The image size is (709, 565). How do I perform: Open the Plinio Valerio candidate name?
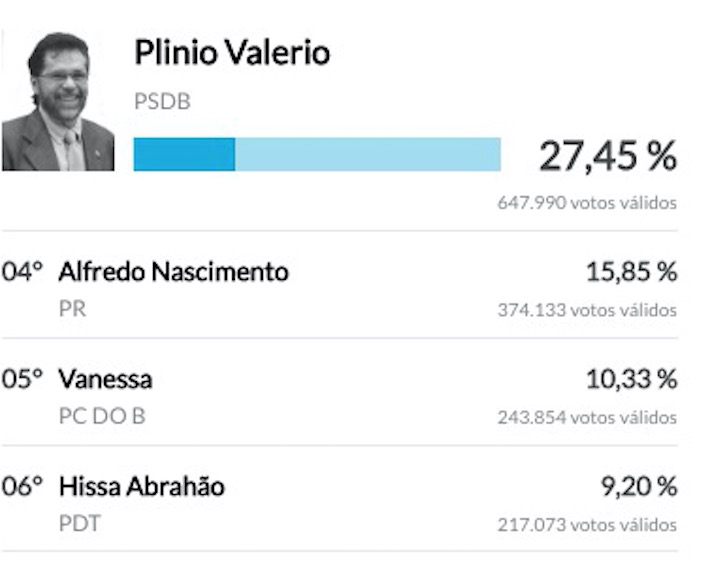(x=232, y=53)
